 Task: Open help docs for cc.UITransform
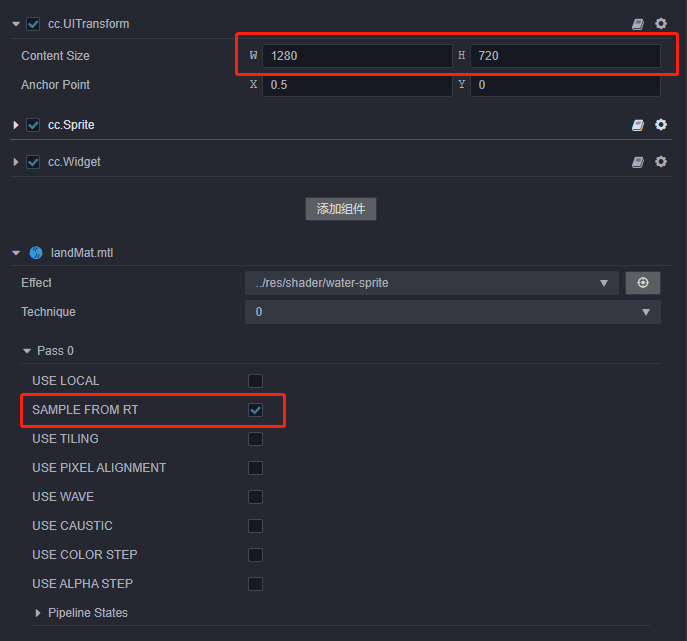638,24
